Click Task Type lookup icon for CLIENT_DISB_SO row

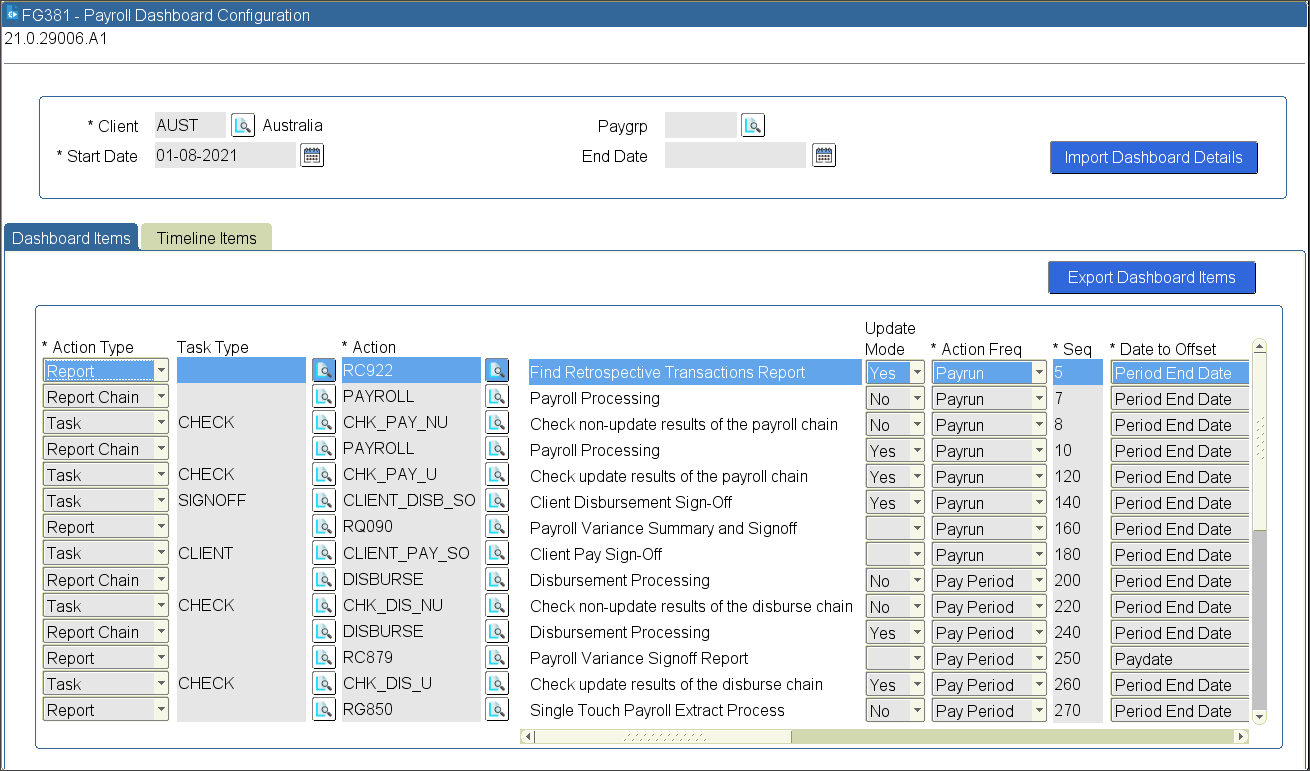(x=324, y=501)
